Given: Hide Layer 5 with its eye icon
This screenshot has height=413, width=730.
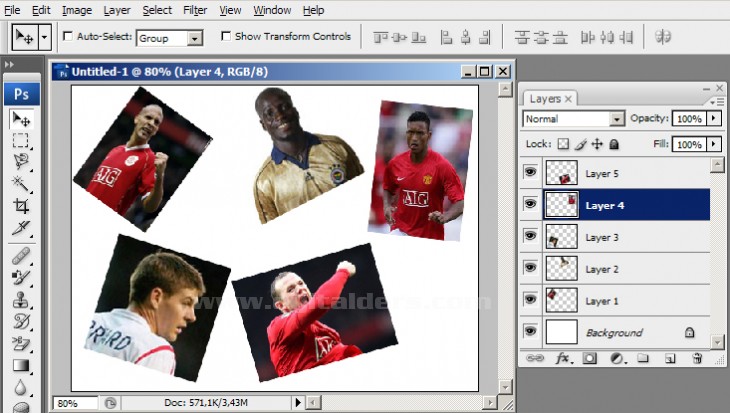Looking at the screenshot, I should [x=530, y=172].
